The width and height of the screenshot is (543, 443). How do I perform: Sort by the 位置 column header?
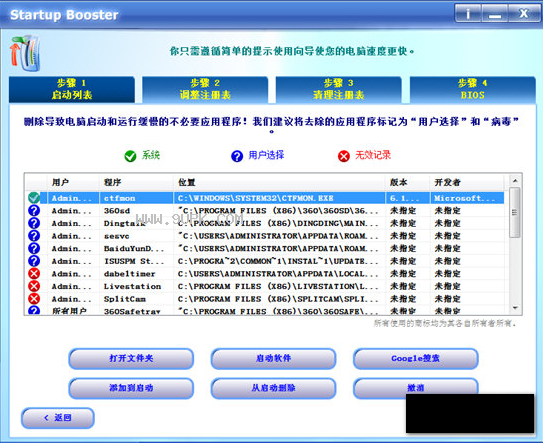tap(279, 183)
